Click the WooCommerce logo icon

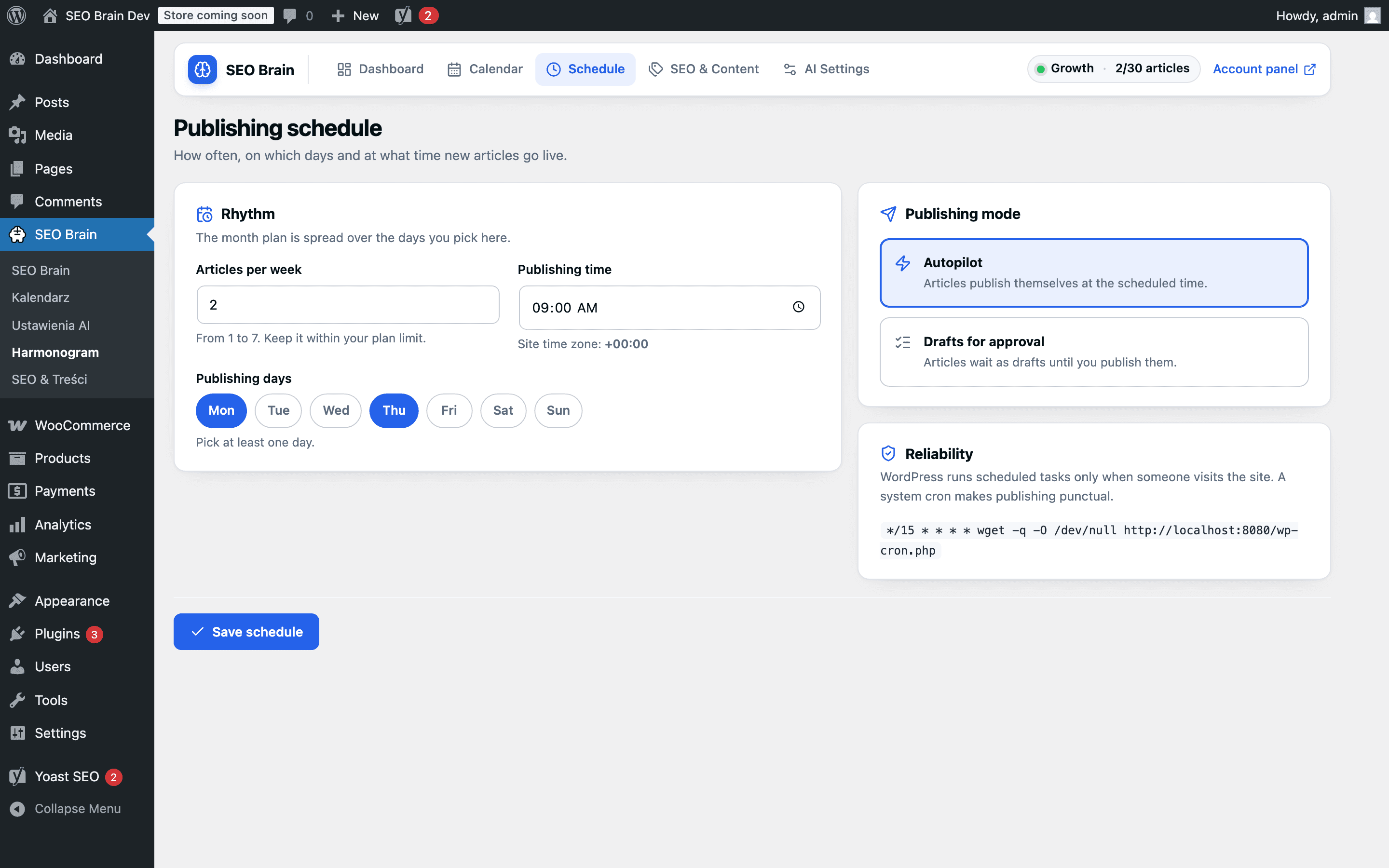tap(17, 425)
